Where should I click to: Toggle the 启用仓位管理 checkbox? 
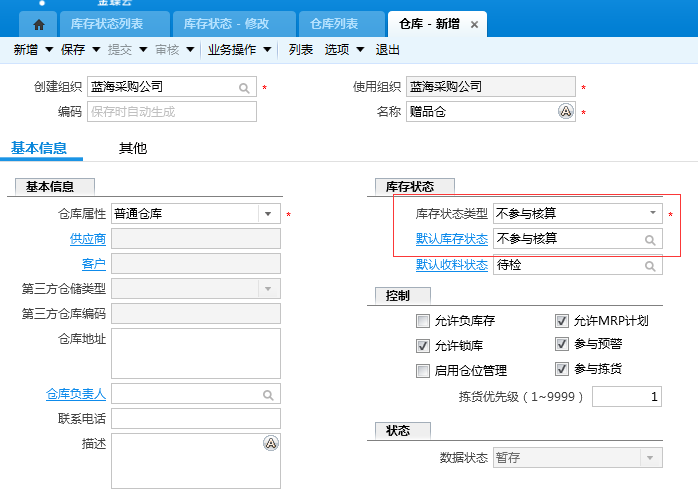[x=423, y=371]
